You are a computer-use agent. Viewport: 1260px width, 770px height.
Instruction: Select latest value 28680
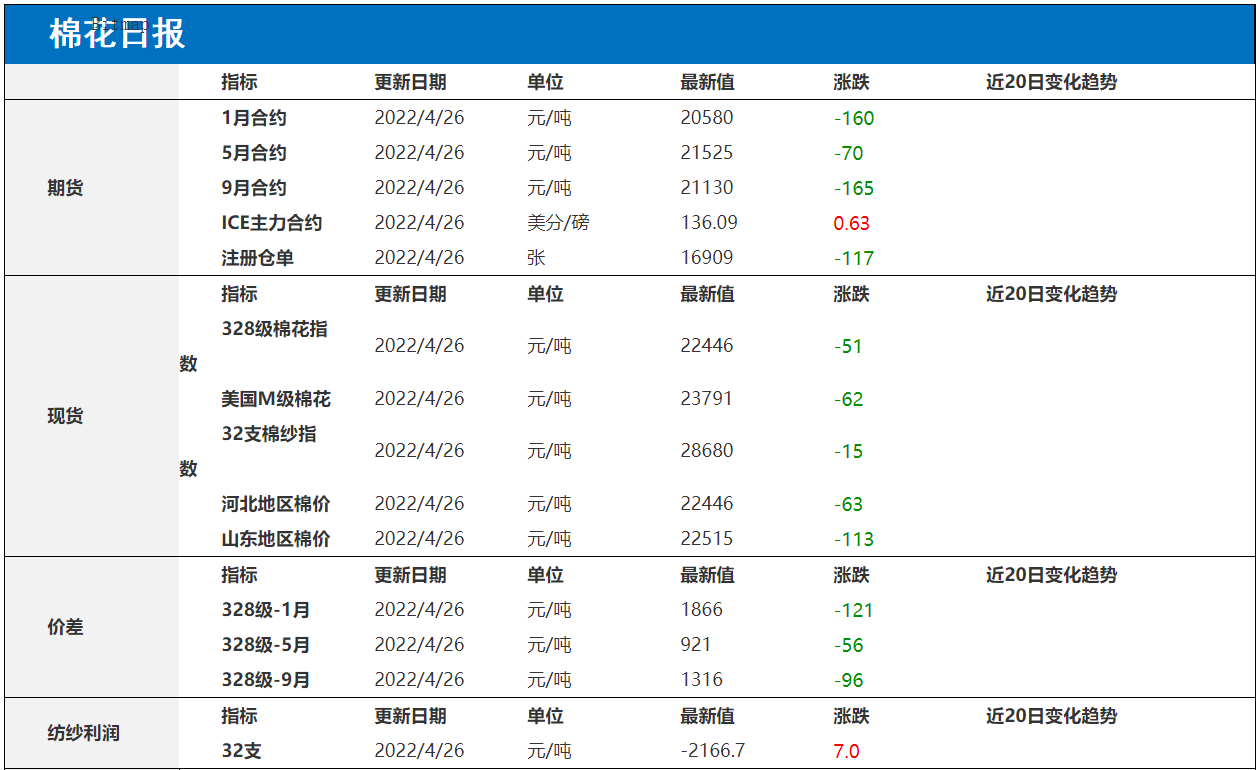(707, 451)
